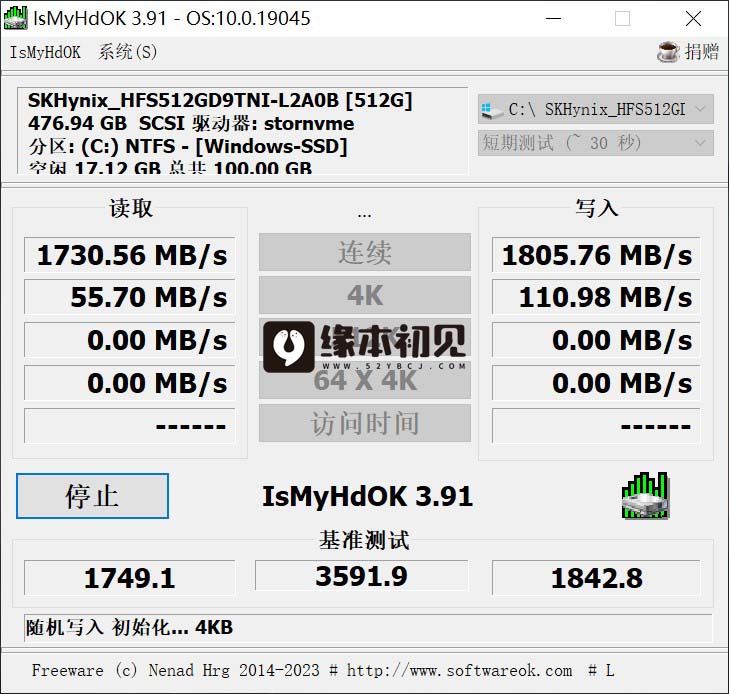Click the read 4K 55.70 MB/s value
This screenshot has width=729, height=694.
tap(130, 297)
